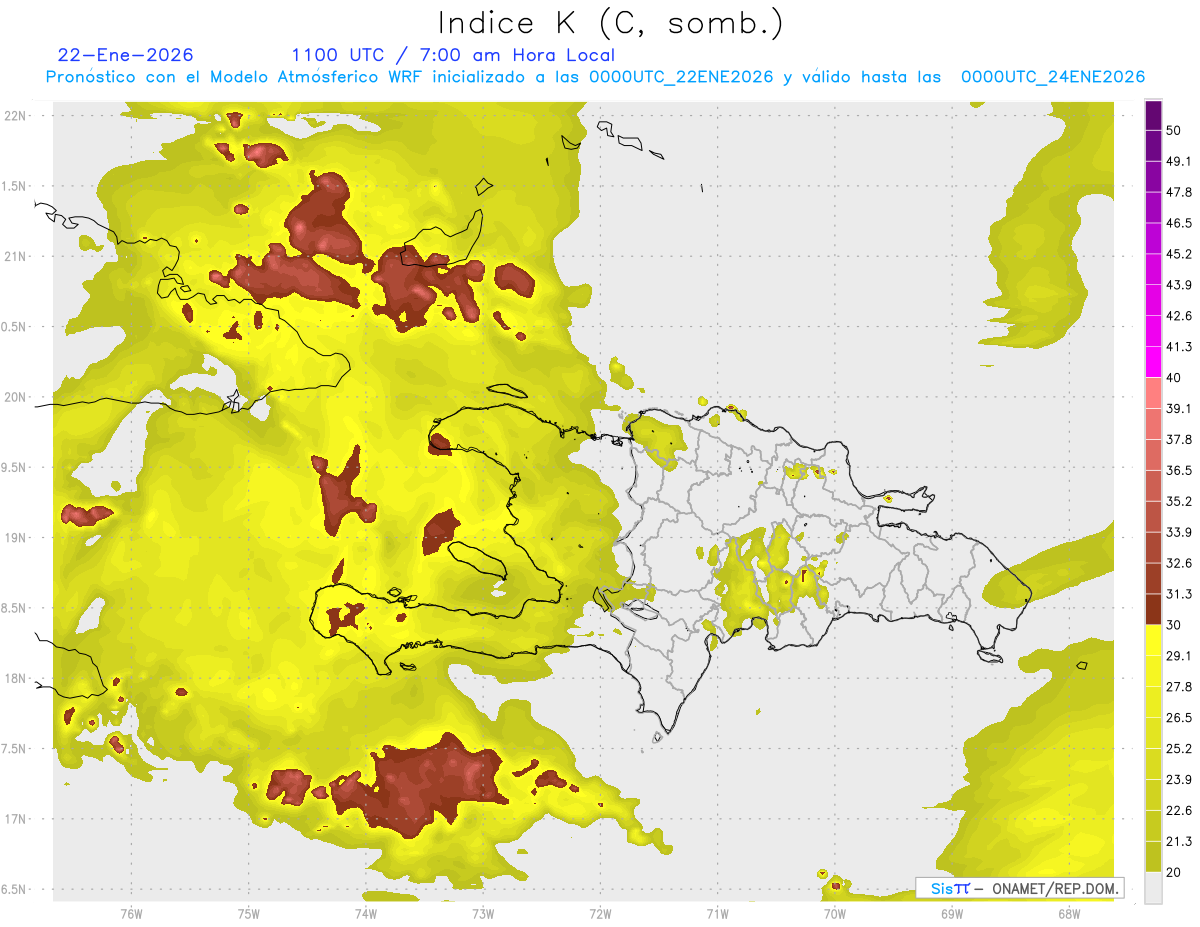Click the '43.9' scale value
Viewport: 1200px width, 927px height.
1179,285
